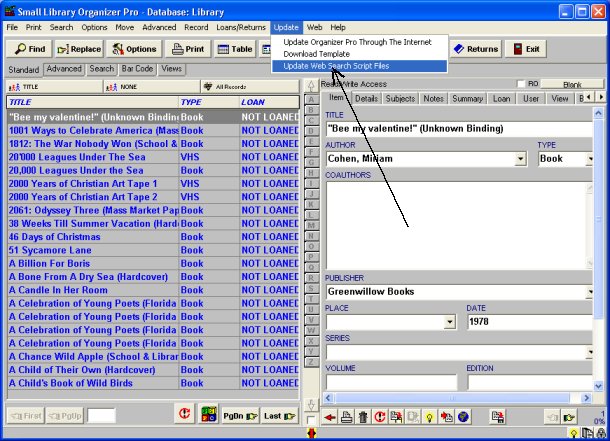Click the Blank button
Viewport: 610px width, 441px height.
[572, 84]
